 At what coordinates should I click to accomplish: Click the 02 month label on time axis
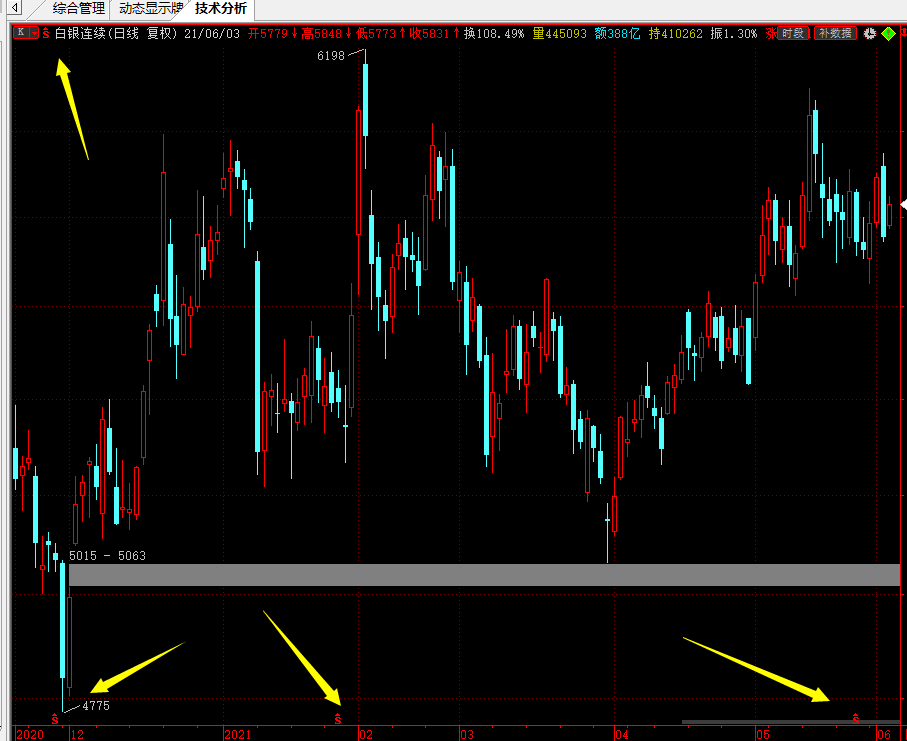click(x=366, y=734)
